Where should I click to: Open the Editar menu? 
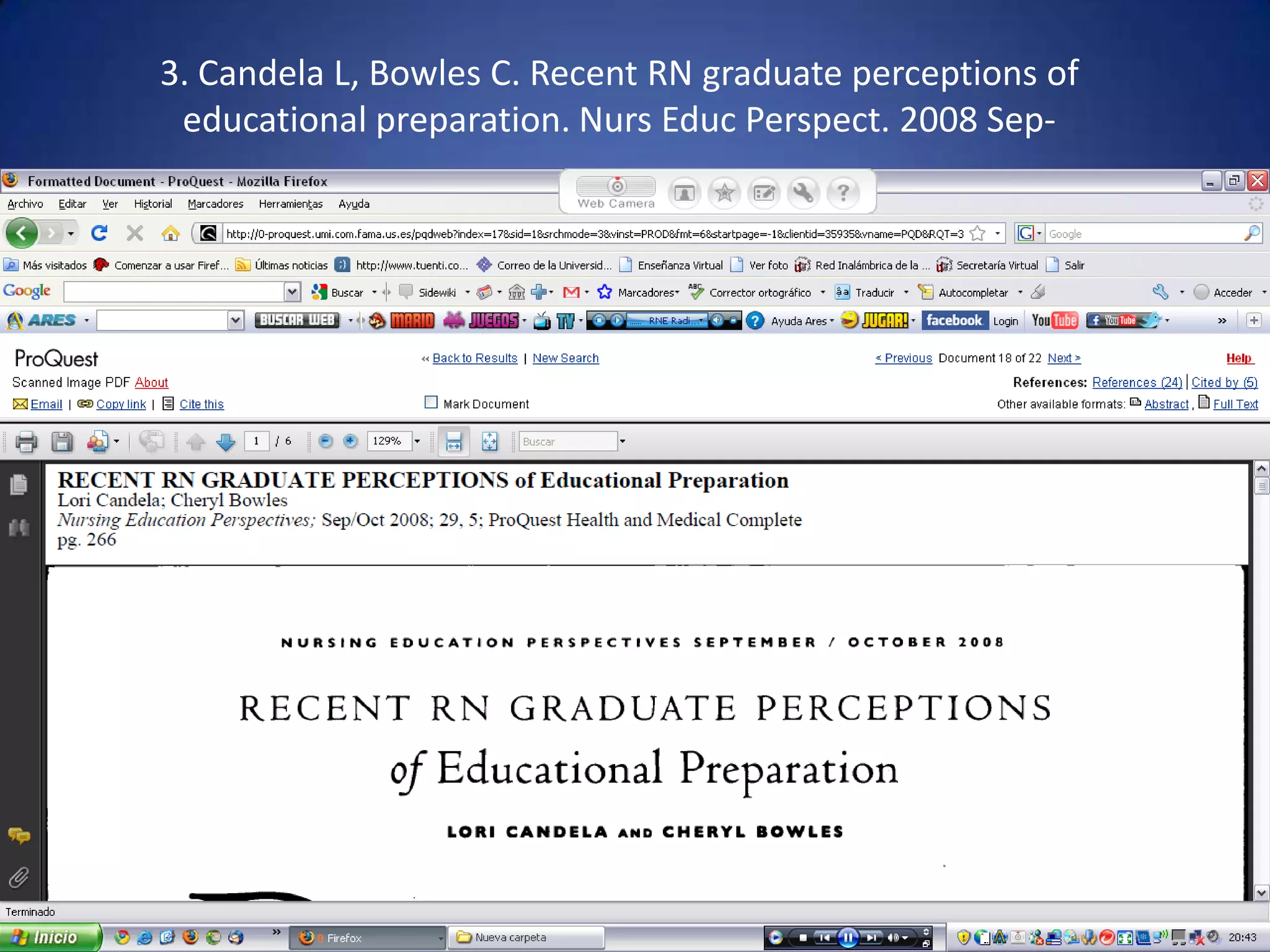click(72, 204)
